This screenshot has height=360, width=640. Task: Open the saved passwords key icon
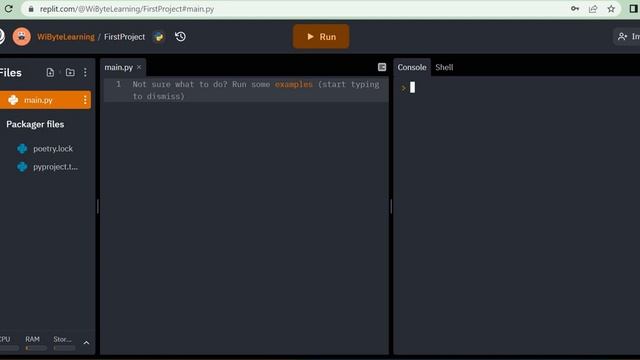tap(575, 9)
